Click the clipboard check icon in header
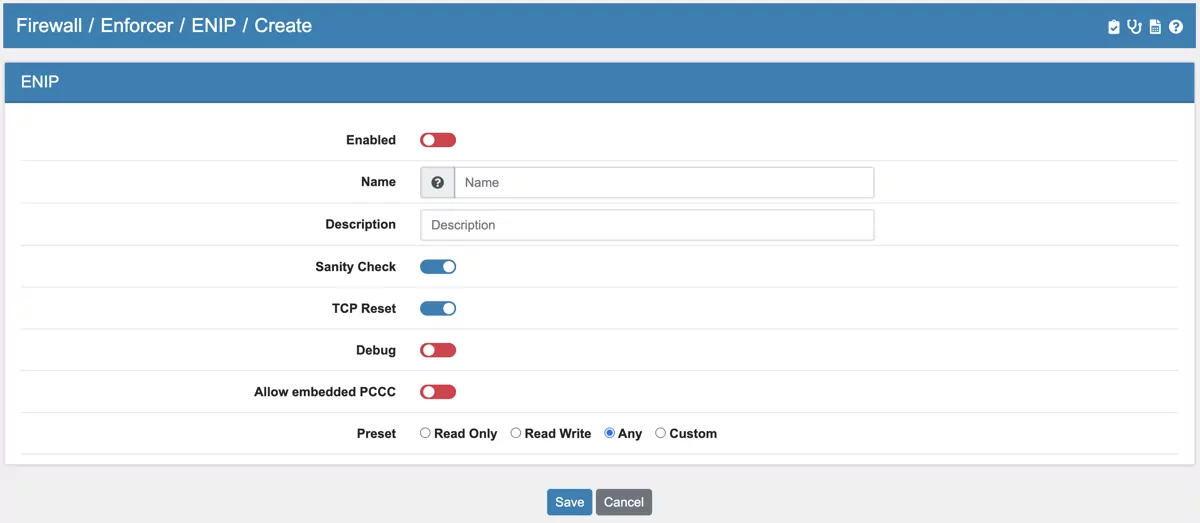This screenshot has height=523, width=1200. pyautogui.click(x=1114, y=27)
